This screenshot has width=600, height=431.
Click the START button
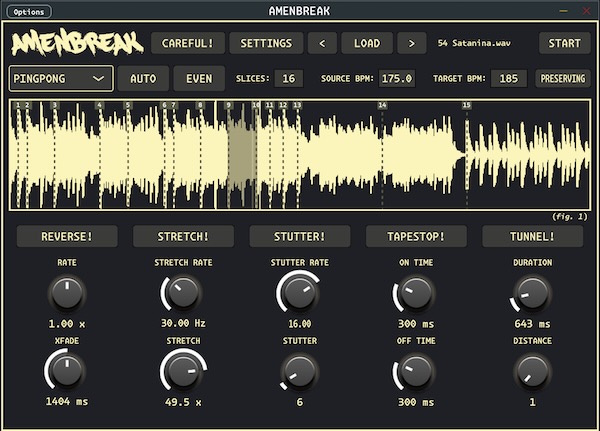point(564,43)
